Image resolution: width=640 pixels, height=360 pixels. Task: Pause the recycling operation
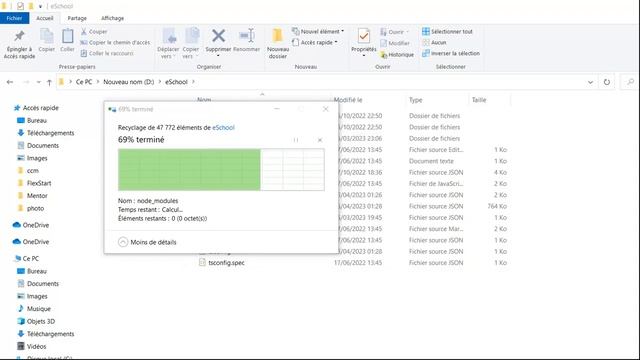click(296, 140)
